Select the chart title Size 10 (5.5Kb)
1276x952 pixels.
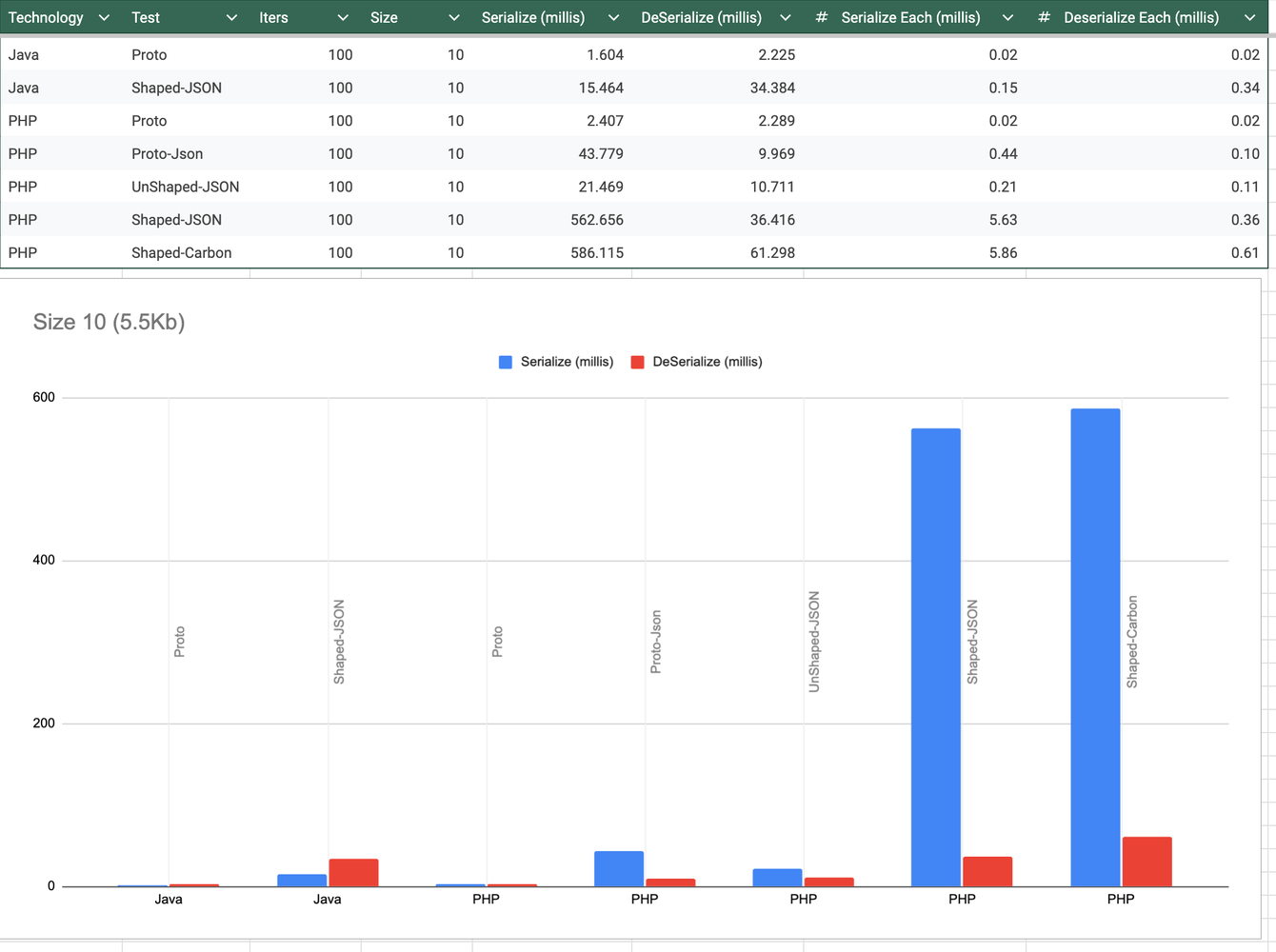click(x=109, y=323)
